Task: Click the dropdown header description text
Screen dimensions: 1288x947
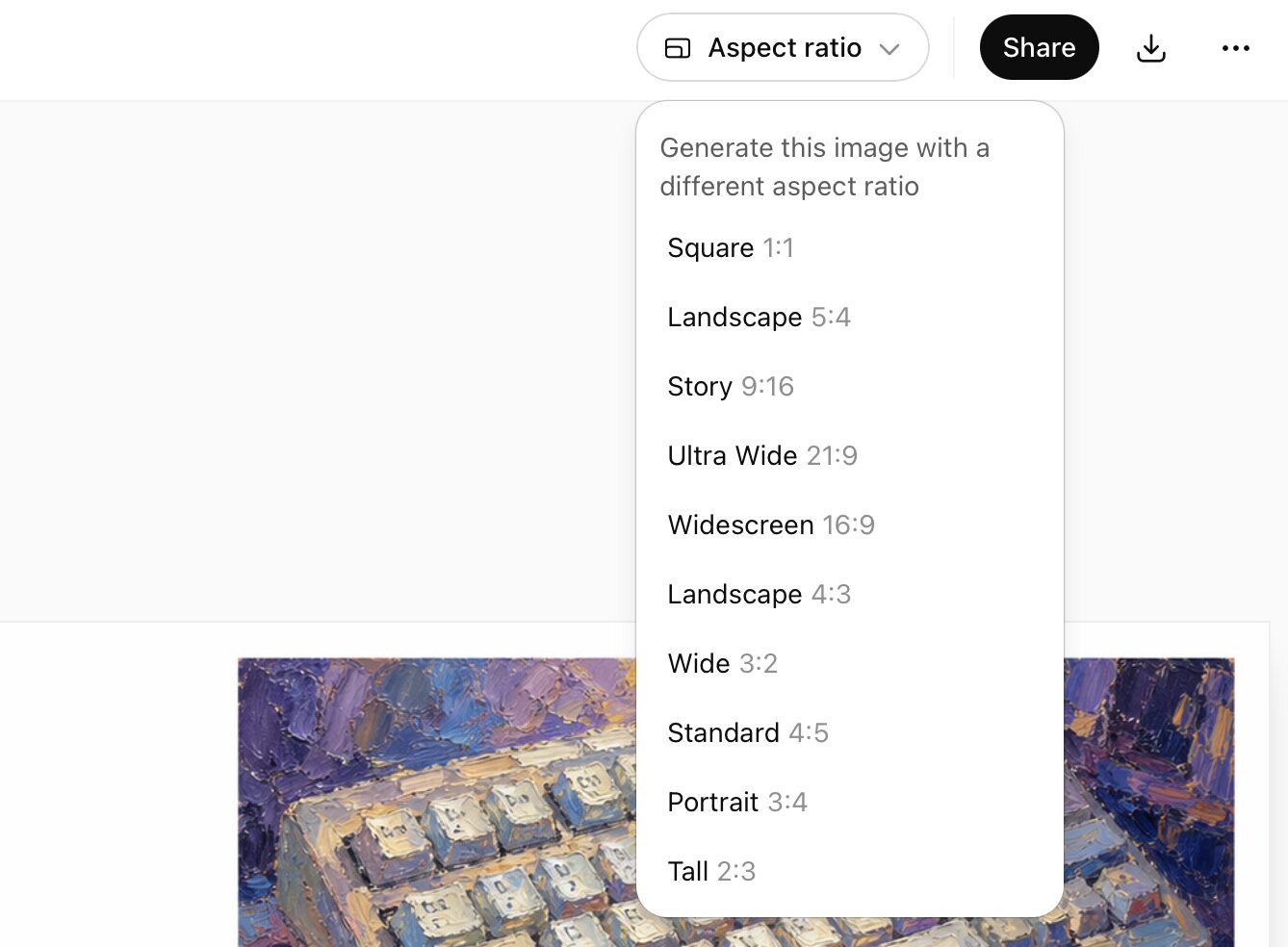Action: (824, 167)
